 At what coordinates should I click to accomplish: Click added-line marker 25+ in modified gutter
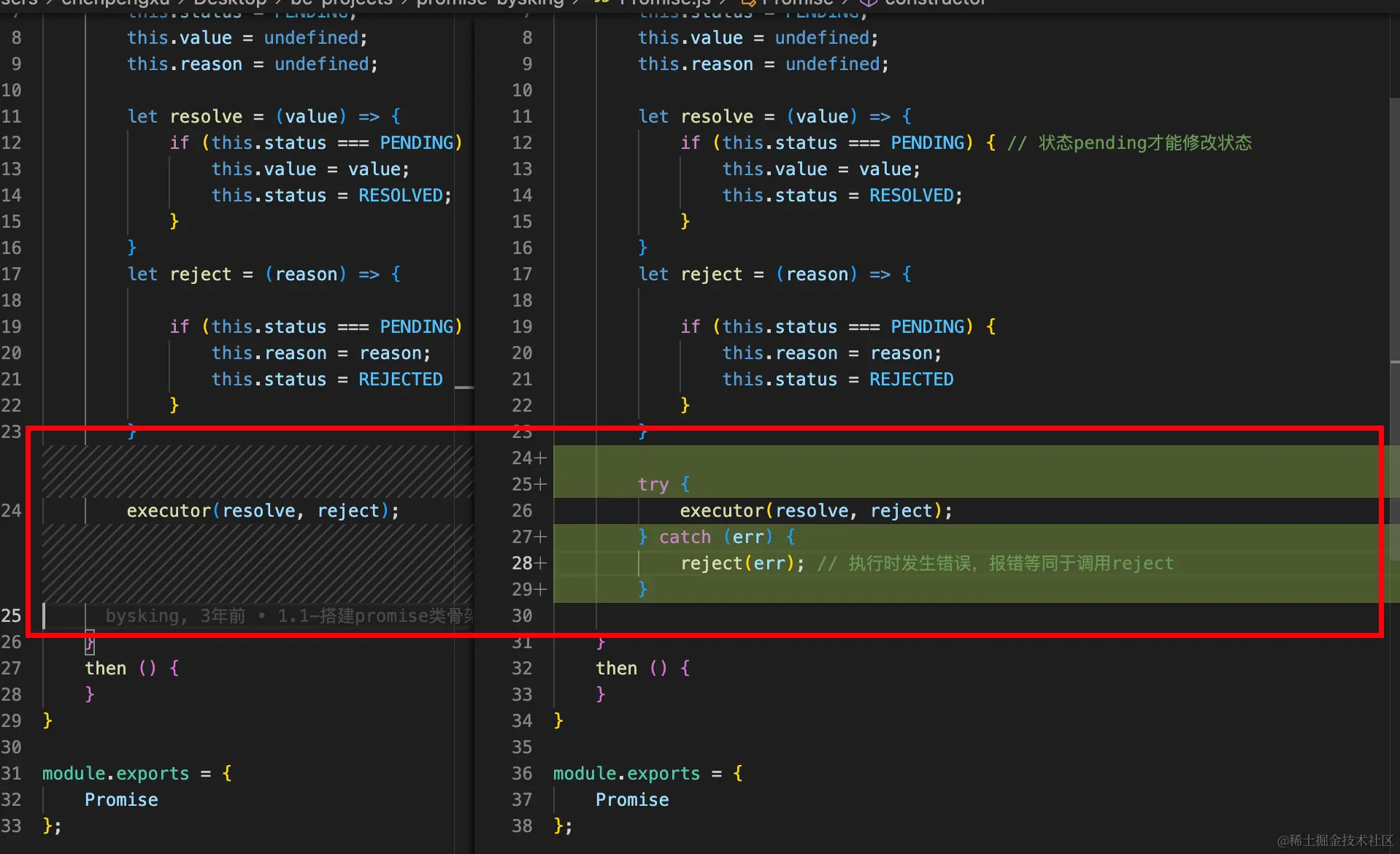pyautogui.click(x=528, y=484)
